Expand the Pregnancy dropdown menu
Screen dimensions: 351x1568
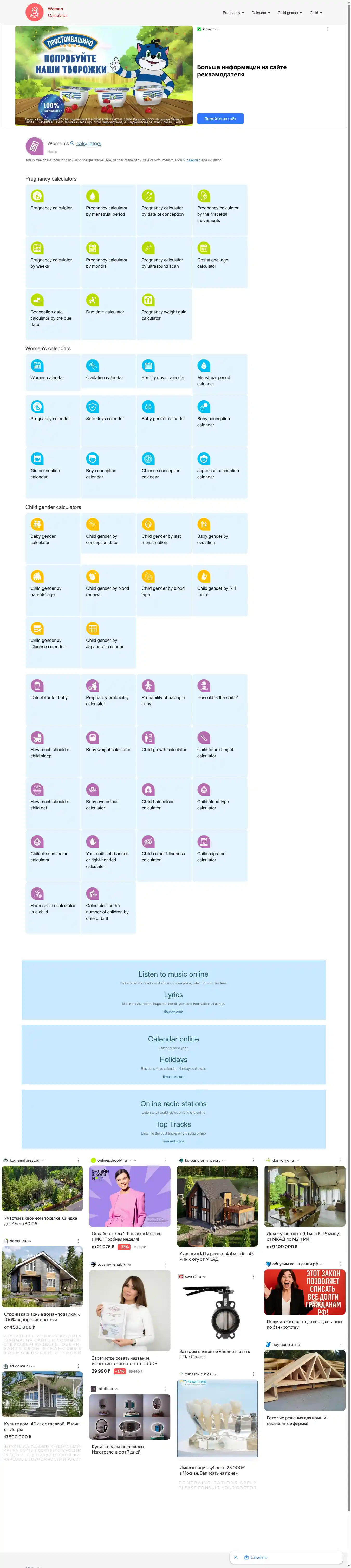tap(233, 13)
